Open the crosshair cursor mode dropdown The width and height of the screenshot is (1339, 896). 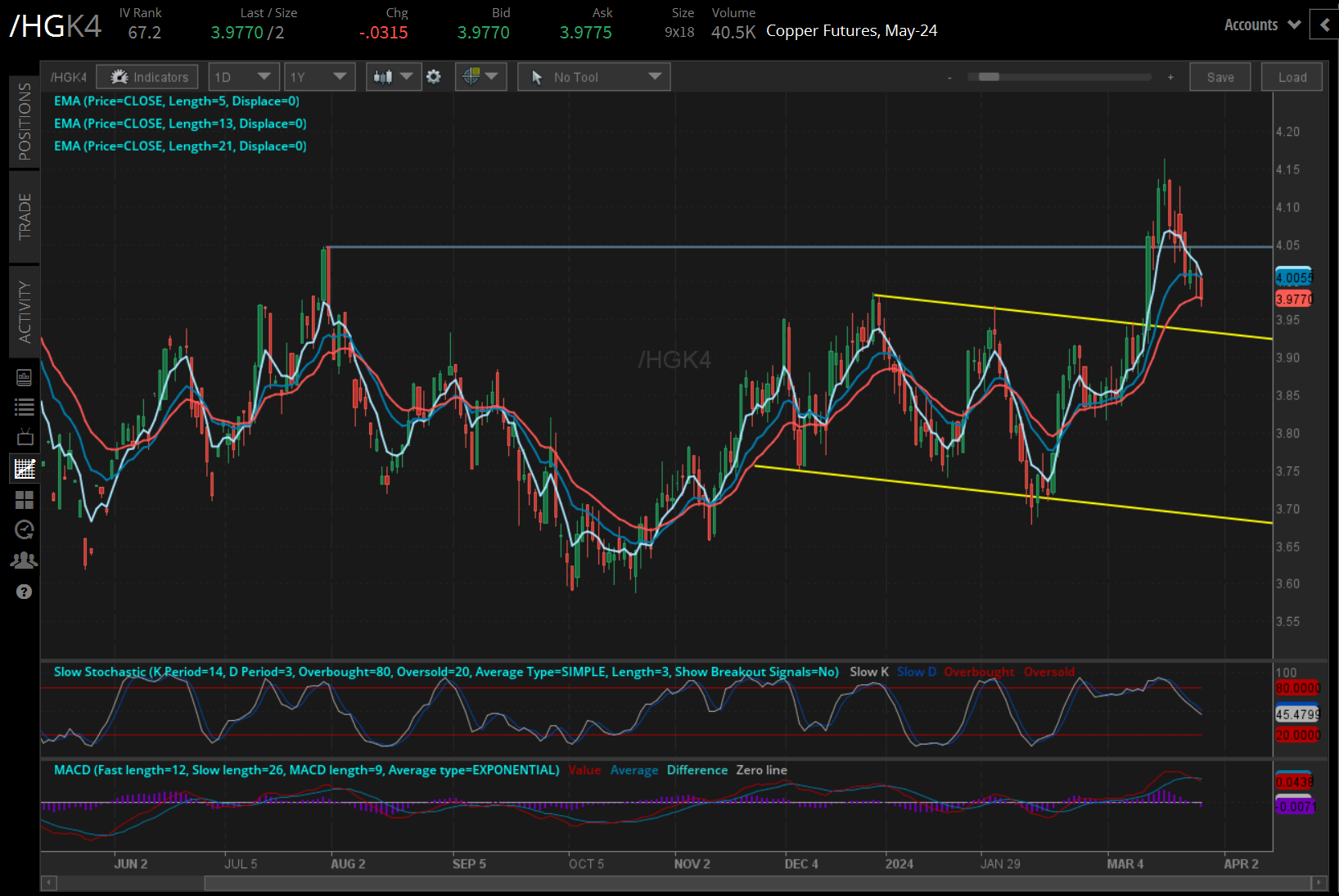coord(480,77)
